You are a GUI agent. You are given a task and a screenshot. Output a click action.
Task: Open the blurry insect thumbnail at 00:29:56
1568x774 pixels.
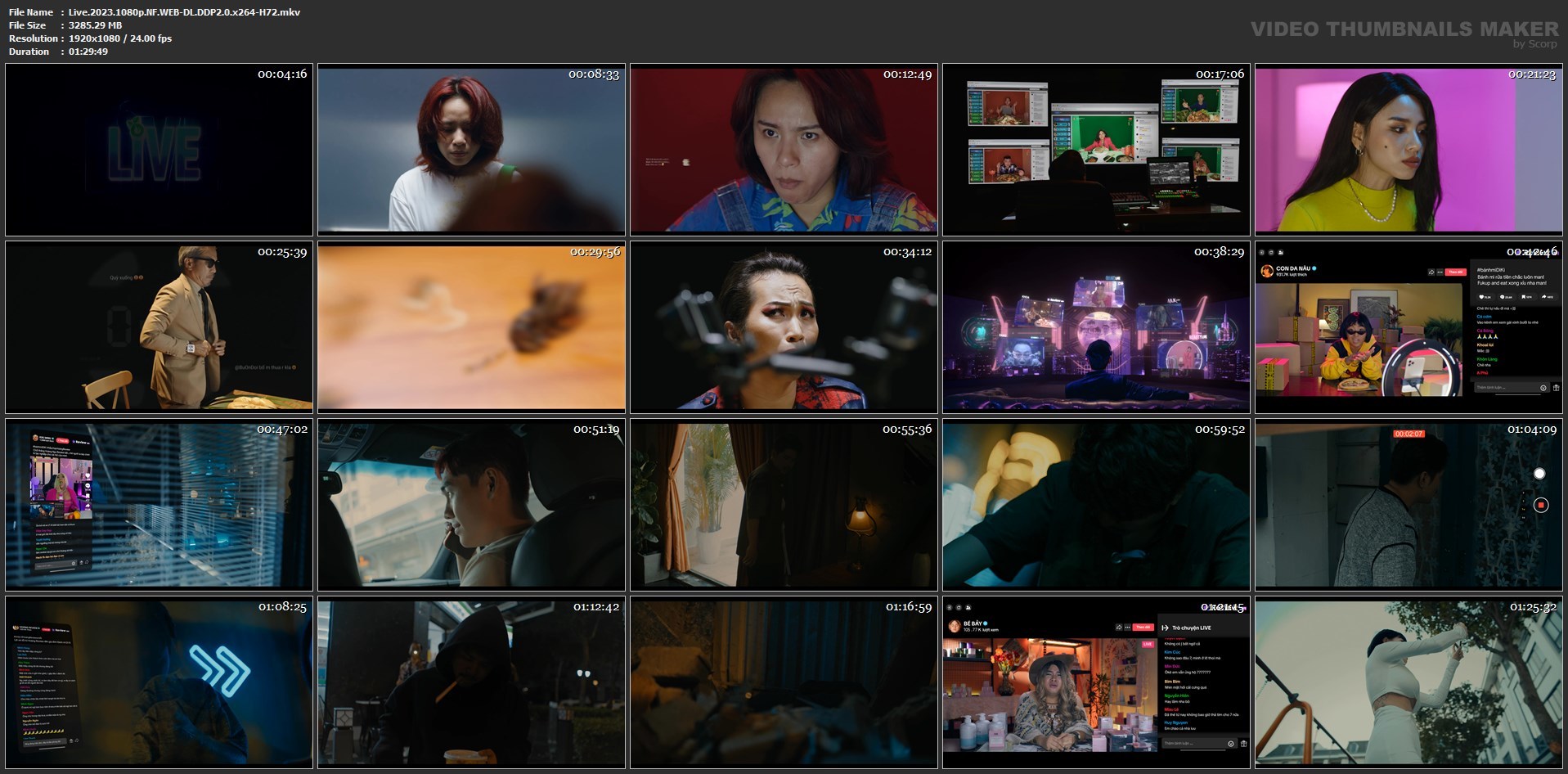(472, 327)
